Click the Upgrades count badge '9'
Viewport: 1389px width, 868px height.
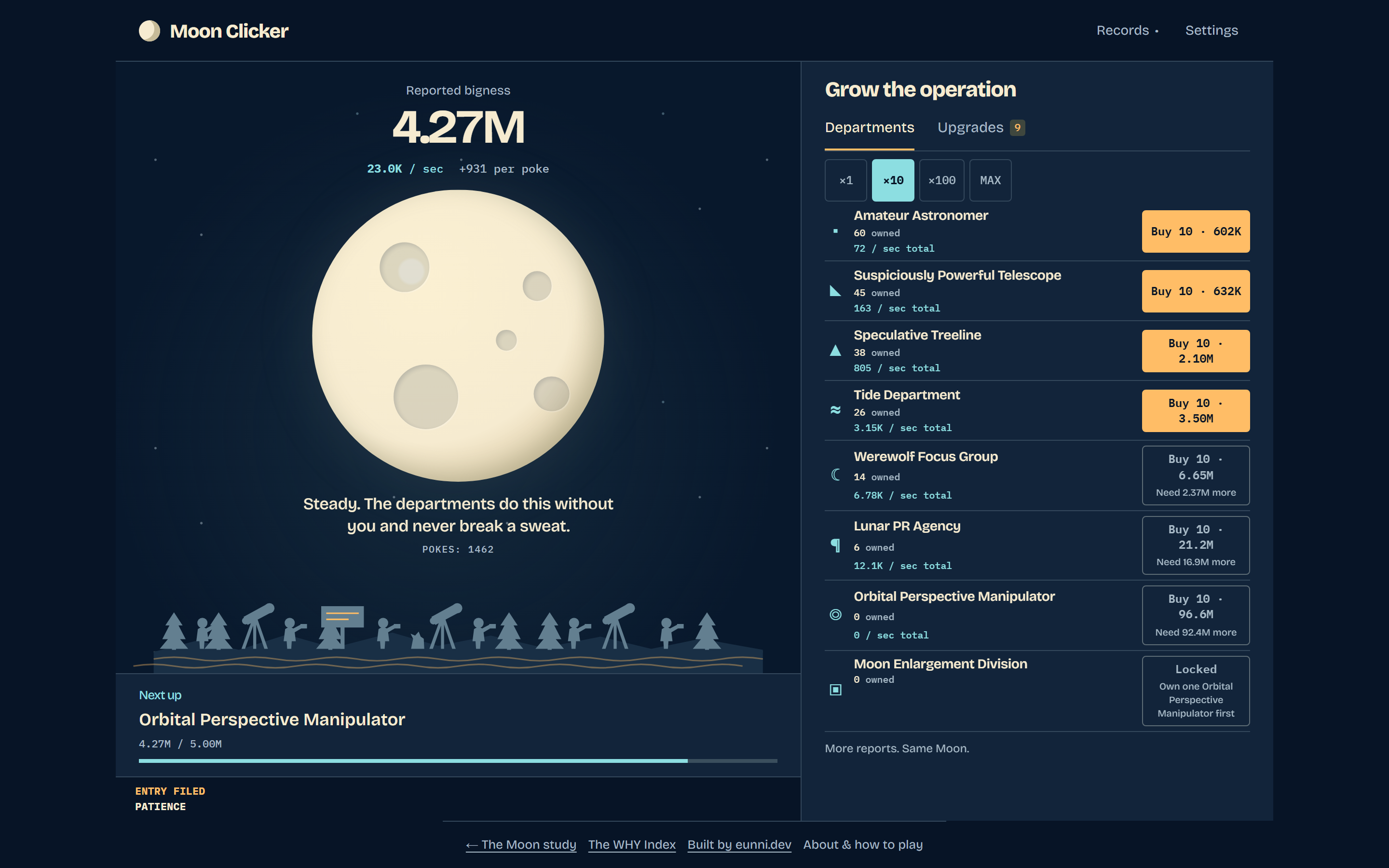[1018, 127]
